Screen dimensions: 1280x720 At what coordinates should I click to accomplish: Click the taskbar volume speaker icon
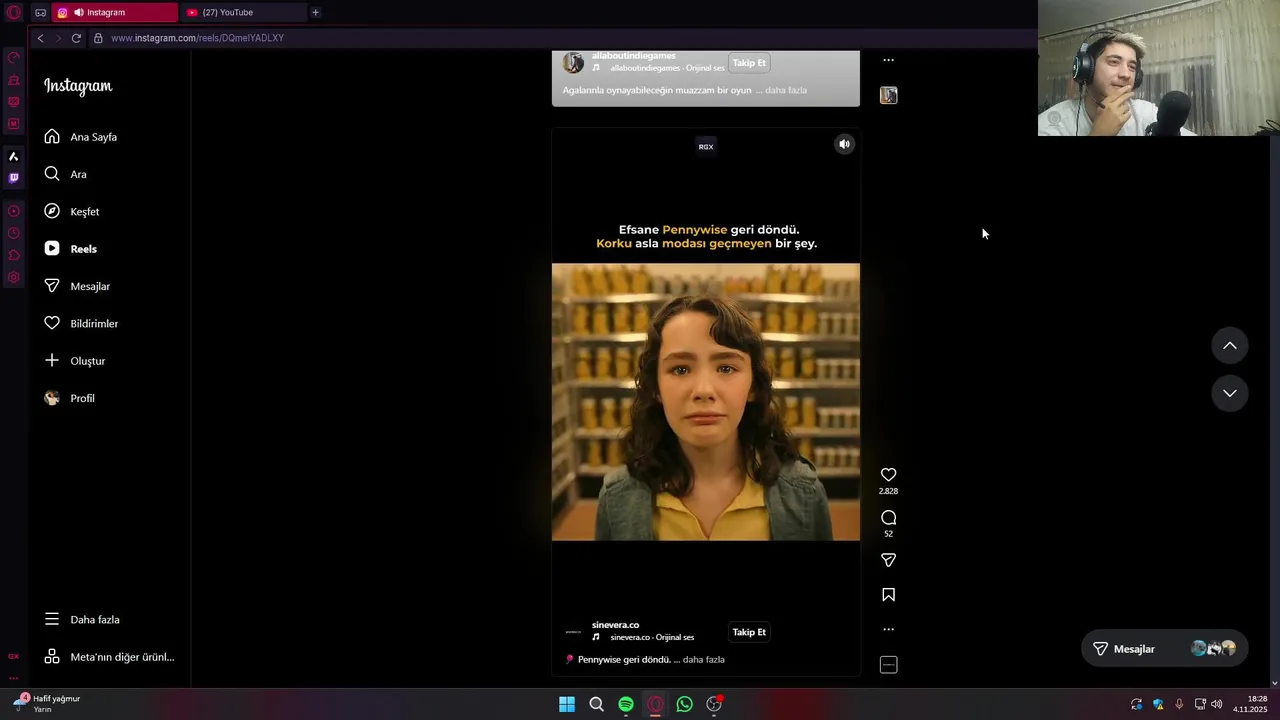click(1216, 704)
